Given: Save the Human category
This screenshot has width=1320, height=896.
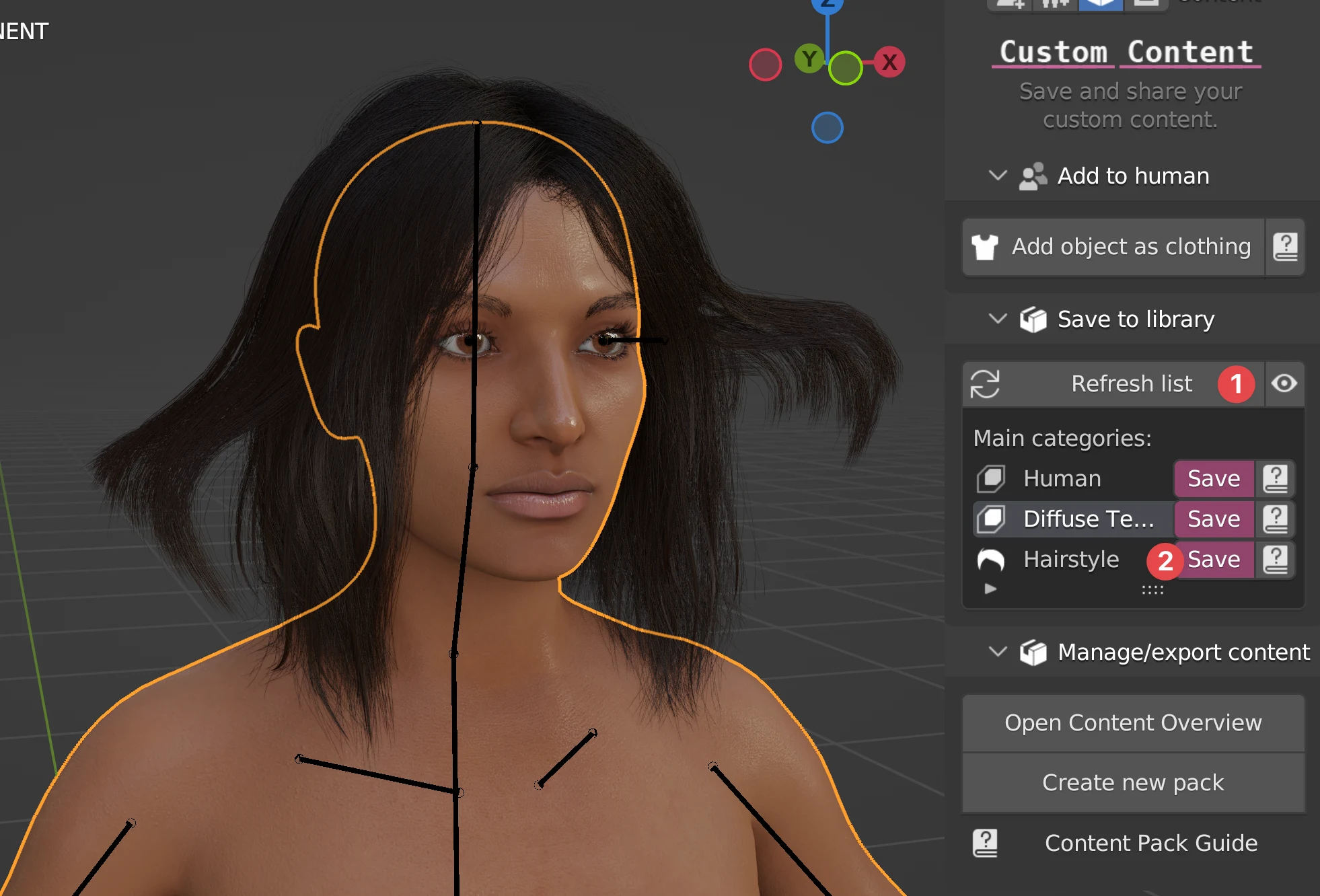Looking at the screenshot, I should (1214, 479).
